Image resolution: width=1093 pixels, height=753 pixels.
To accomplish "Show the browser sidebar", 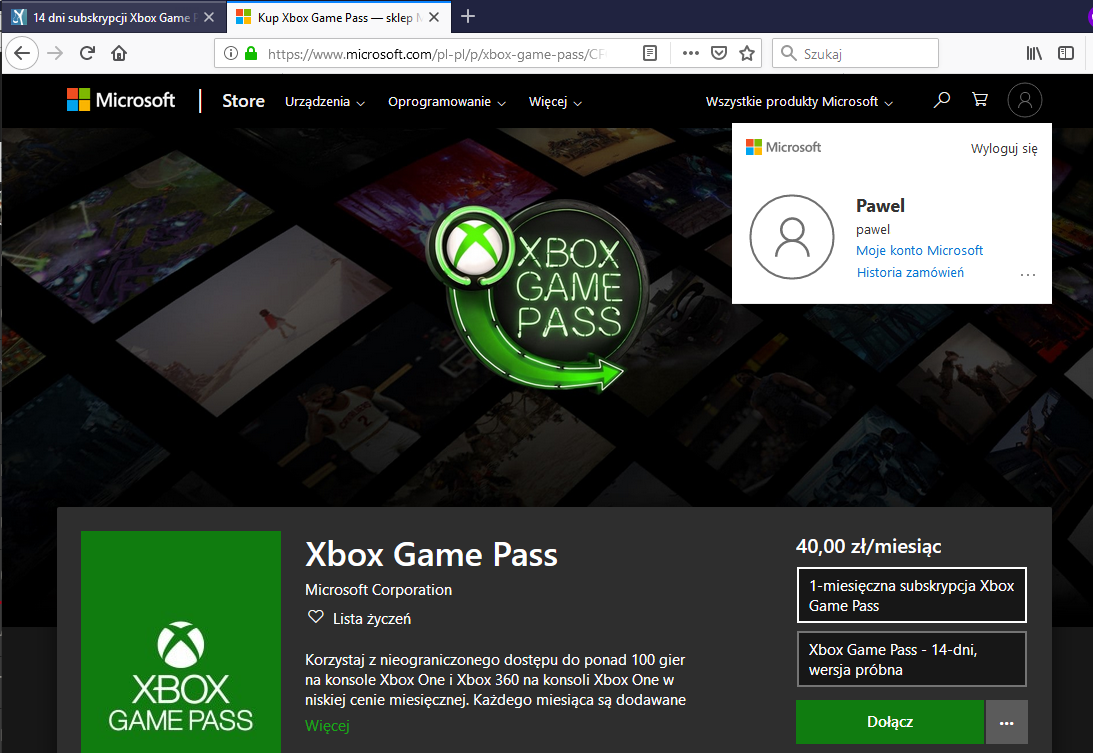I will [1066, 53].
